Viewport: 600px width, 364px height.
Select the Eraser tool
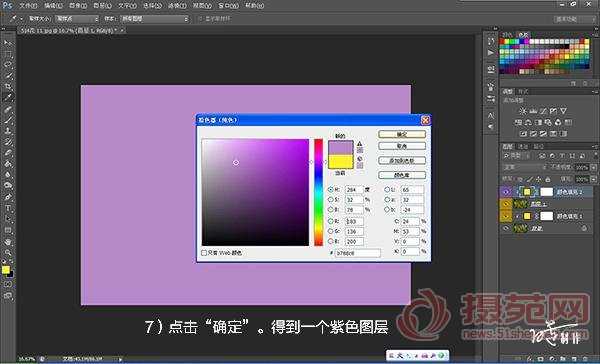click(8, 153)
